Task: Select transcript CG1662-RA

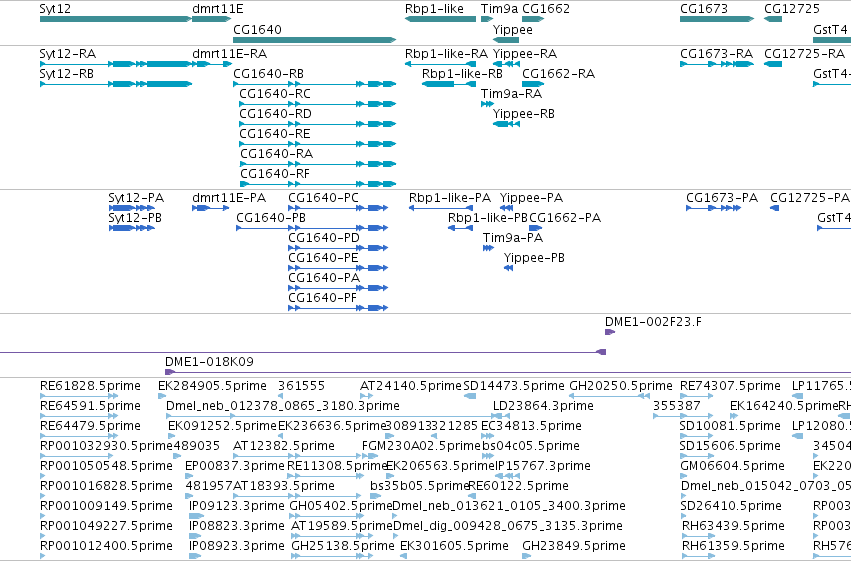Action: 533,84
